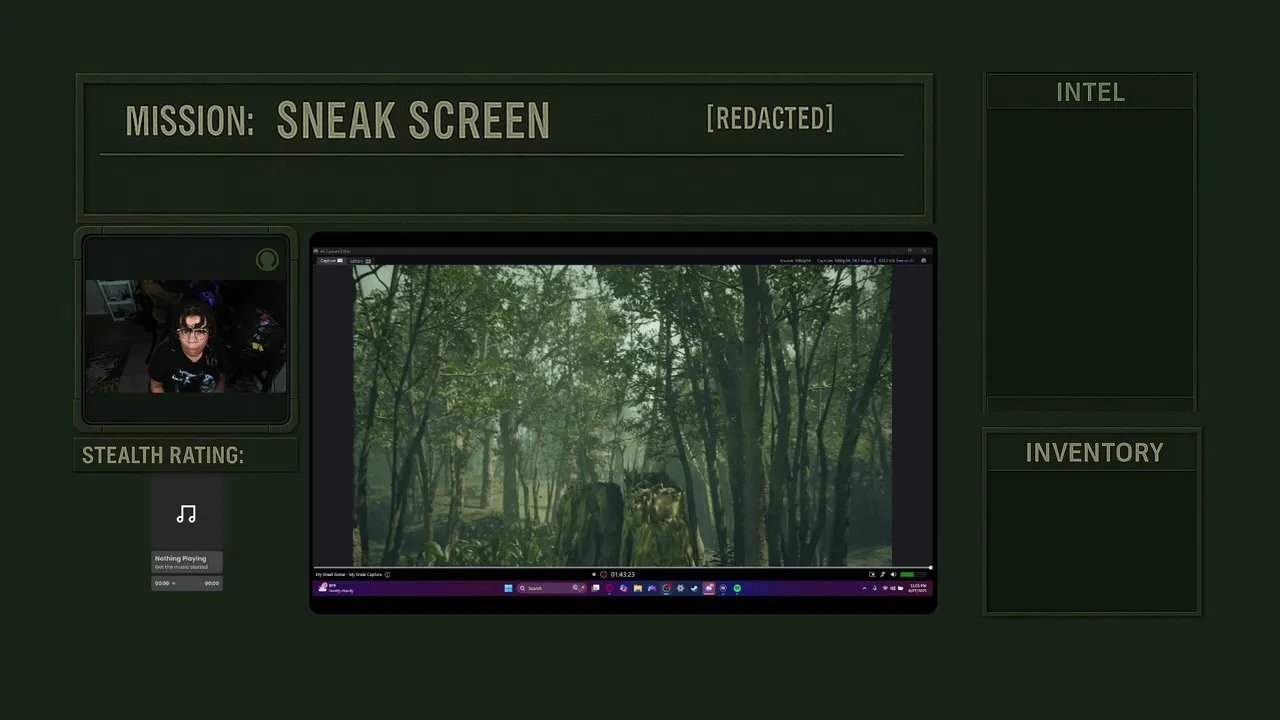This screenshot has width=1280, height=720.
Task: Click the Nothing Playing track title
Action: click(181, 558)
